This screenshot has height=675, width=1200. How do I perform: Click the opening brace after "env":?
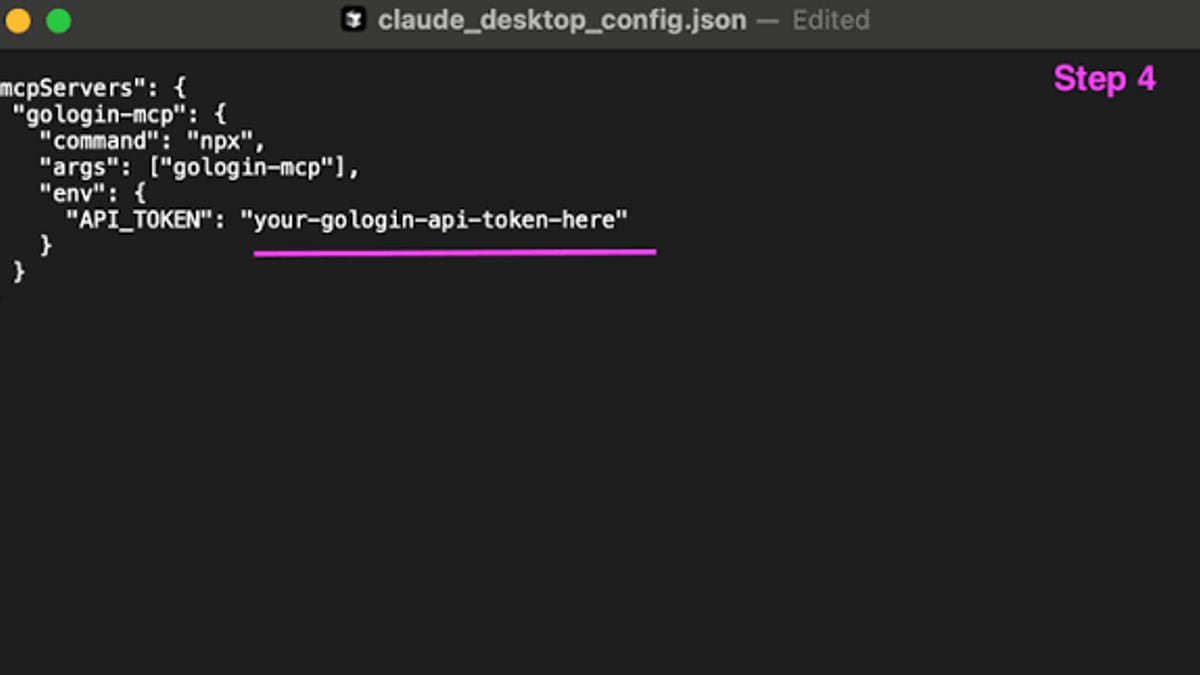pos(139,193)
